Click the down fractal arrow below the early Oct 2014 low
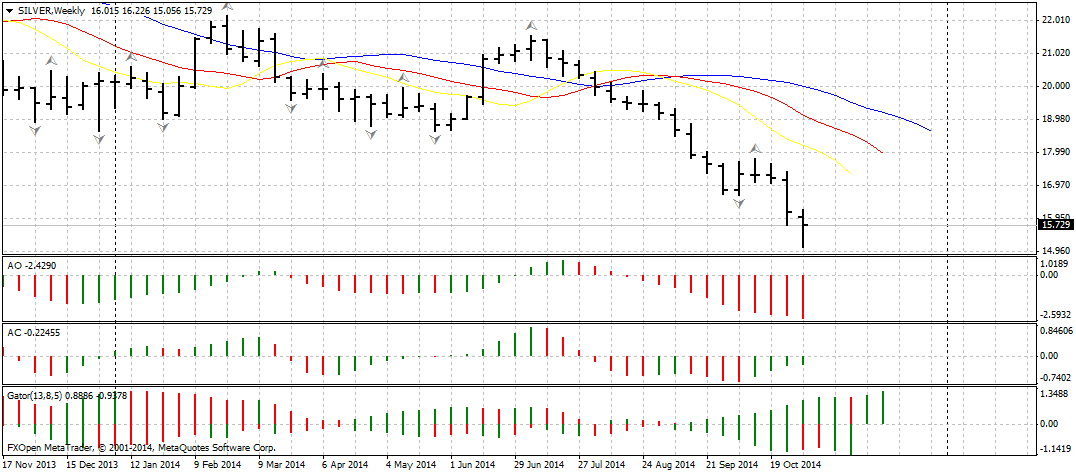Screen dimensions: 1076x473 [x=739, y=203]
